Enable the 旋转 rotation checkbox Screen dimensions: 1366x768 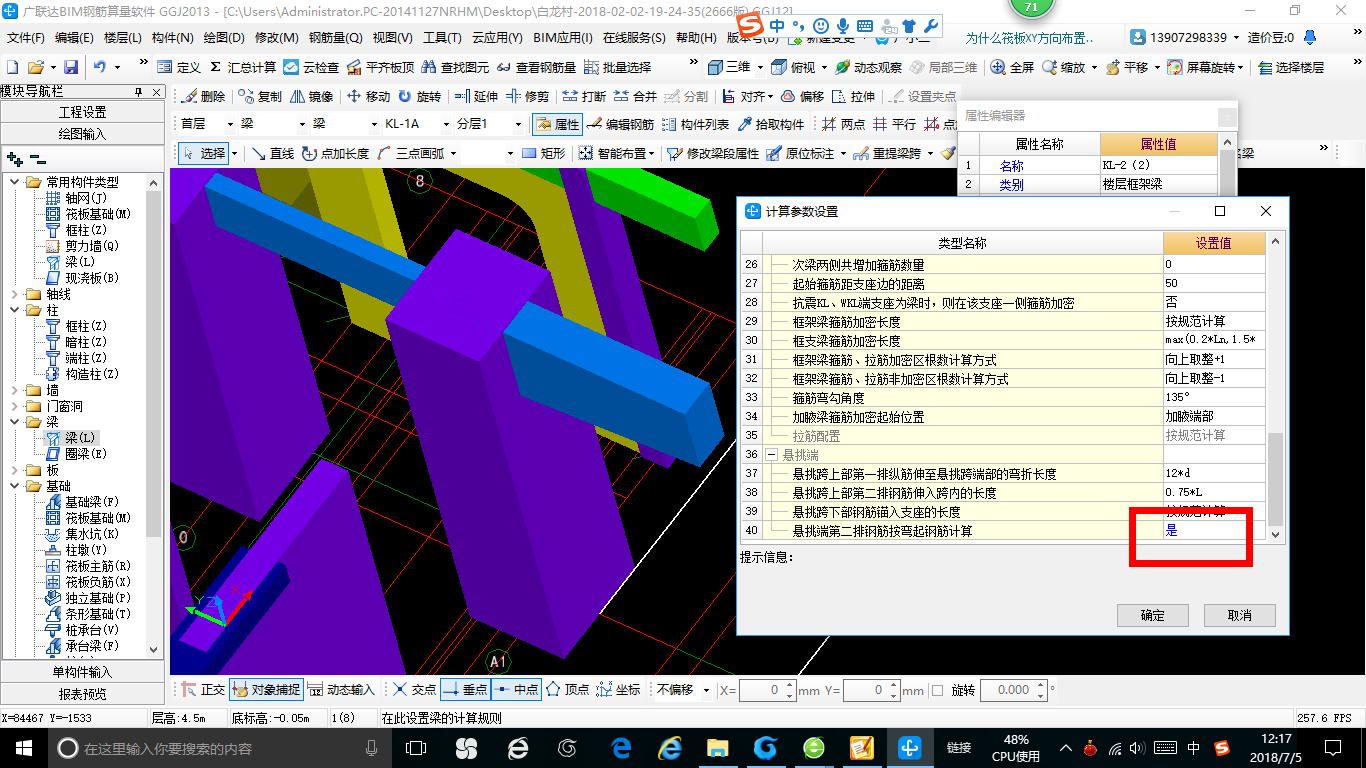tap(938, 690)
